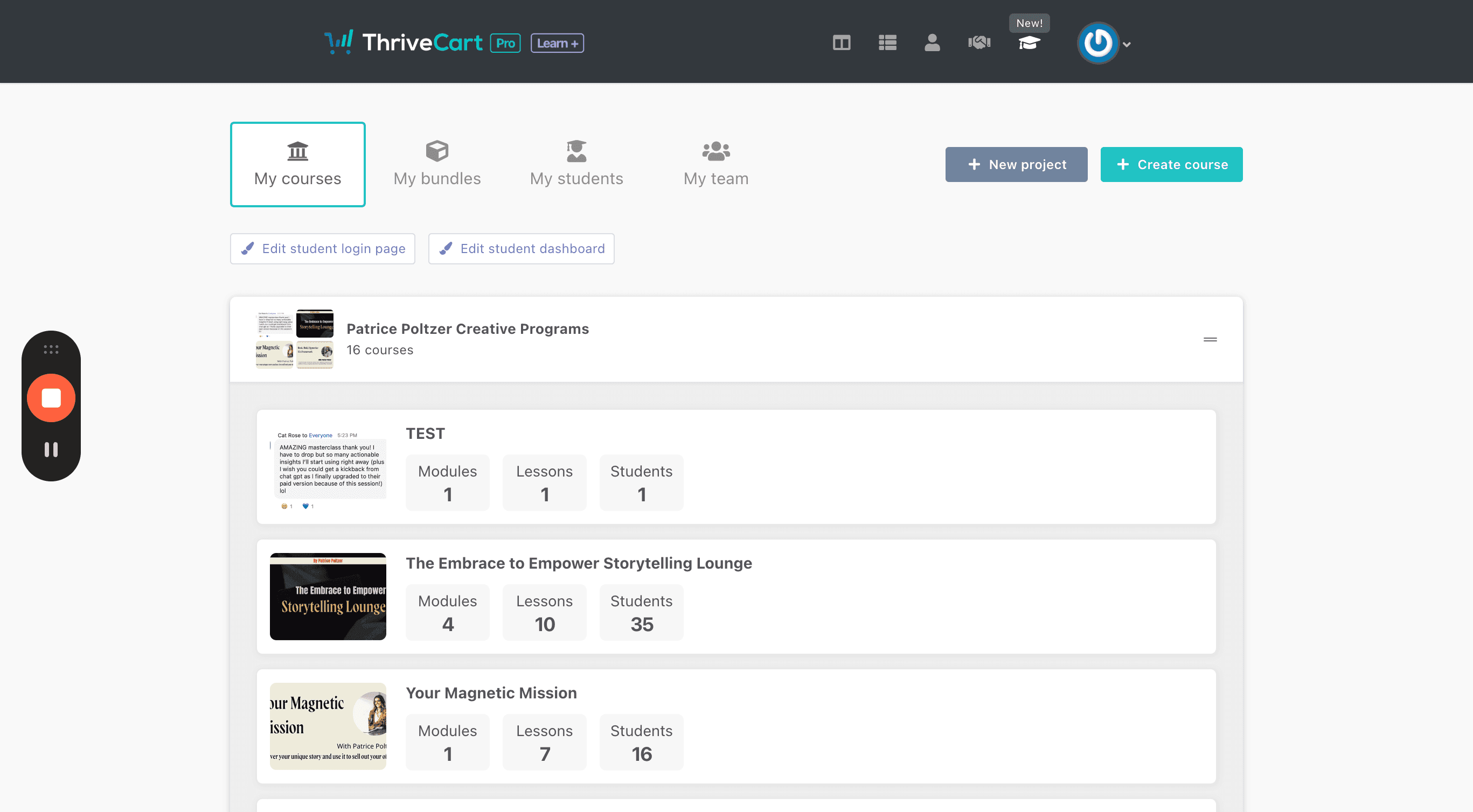Open the Embrace to Empower Storytelling Lounge thumbnail
This screenshot has width=1473, height=812.
[328, 597]
